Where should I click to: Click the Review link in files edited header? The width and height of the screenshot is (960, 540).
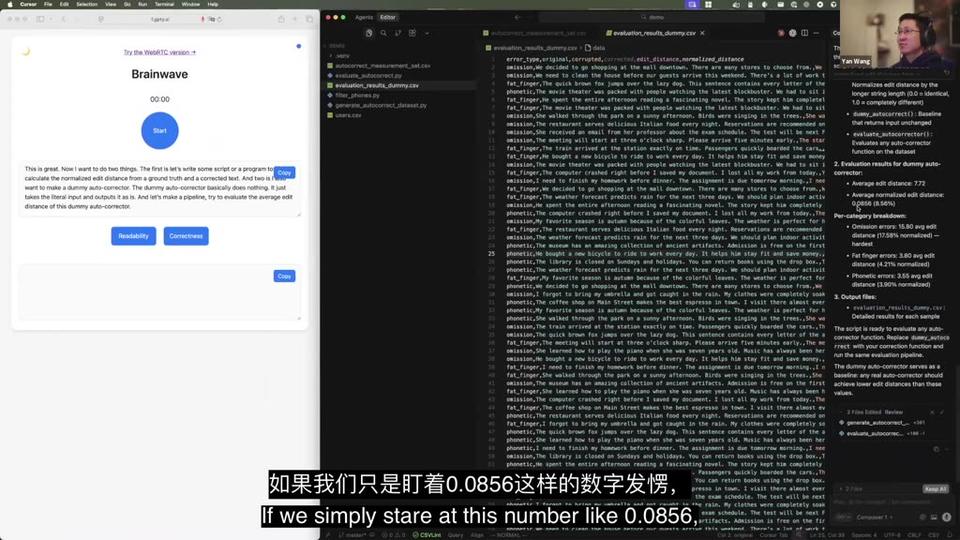[894, 412]
